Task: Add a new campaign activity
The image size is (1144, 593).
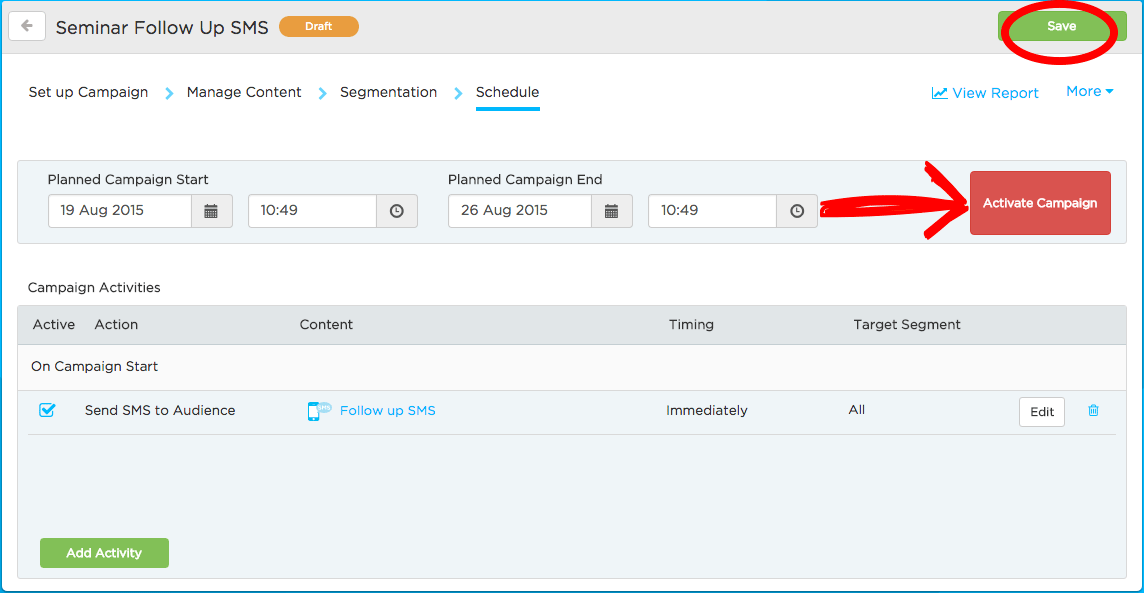Action: pos(104,553)
